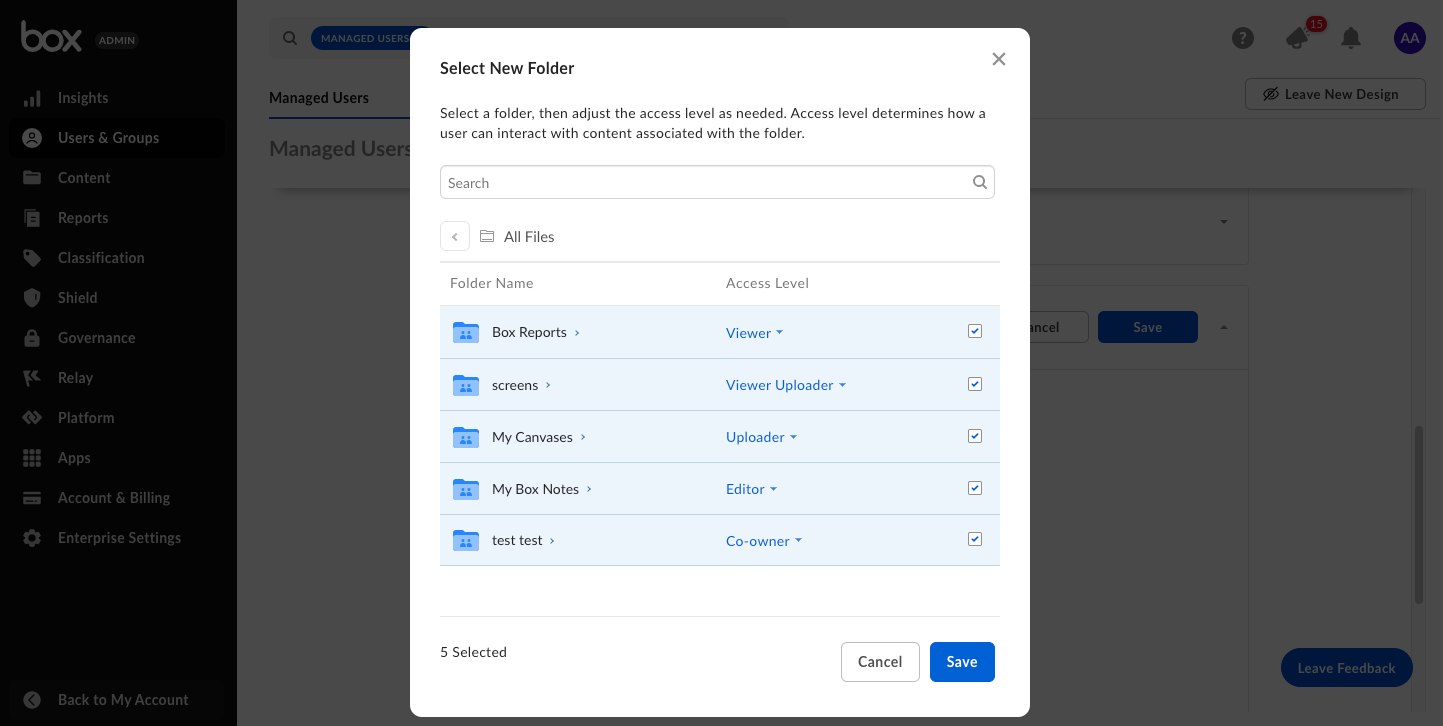Click the Relay icon in sidebar

32,378
